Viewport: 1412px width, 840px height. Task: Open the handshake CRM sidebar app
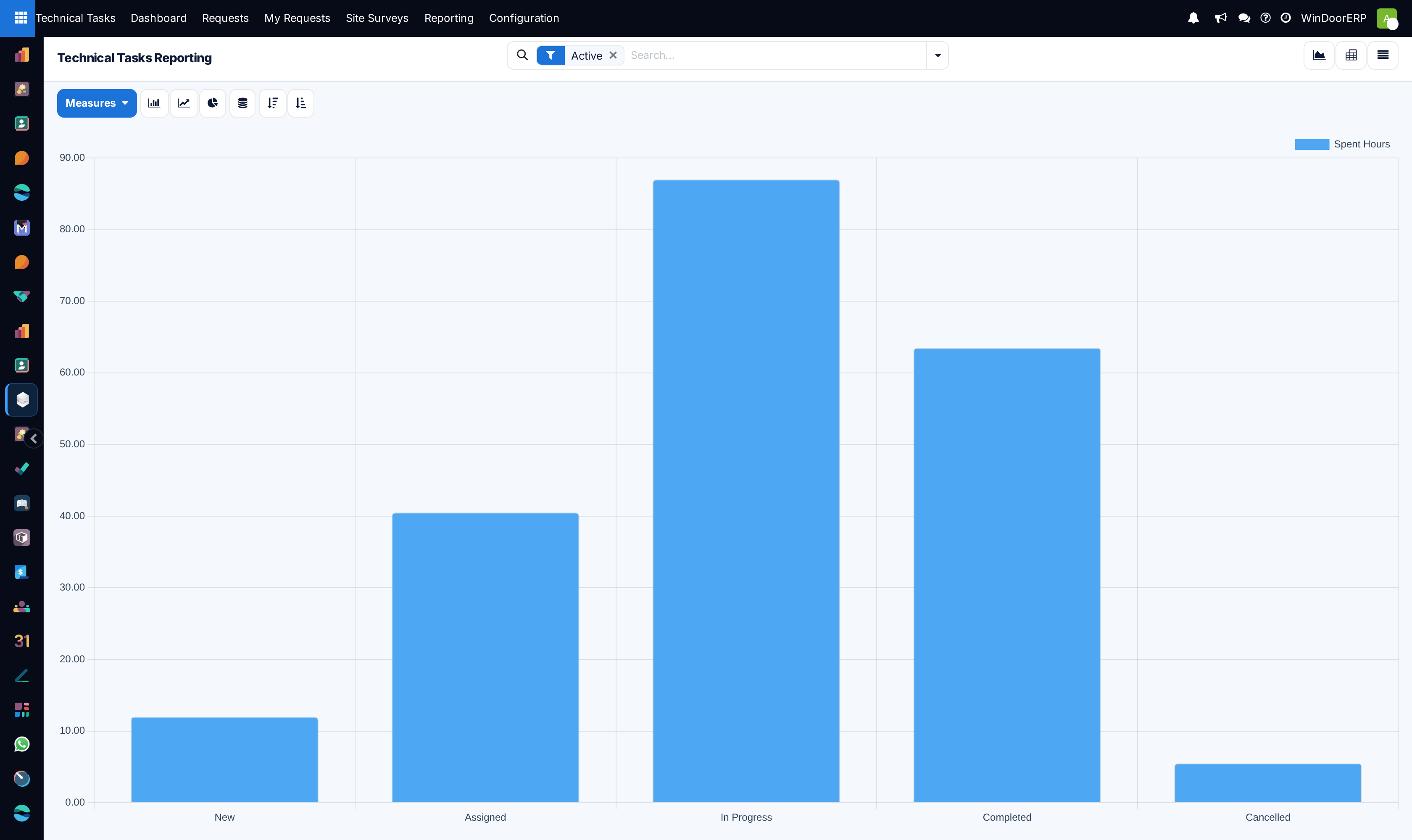[21, 297]
